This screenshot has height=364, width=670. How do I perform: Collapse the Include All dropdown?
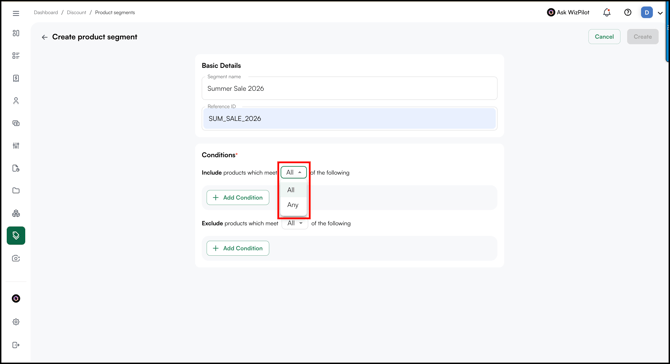point(294,172)
